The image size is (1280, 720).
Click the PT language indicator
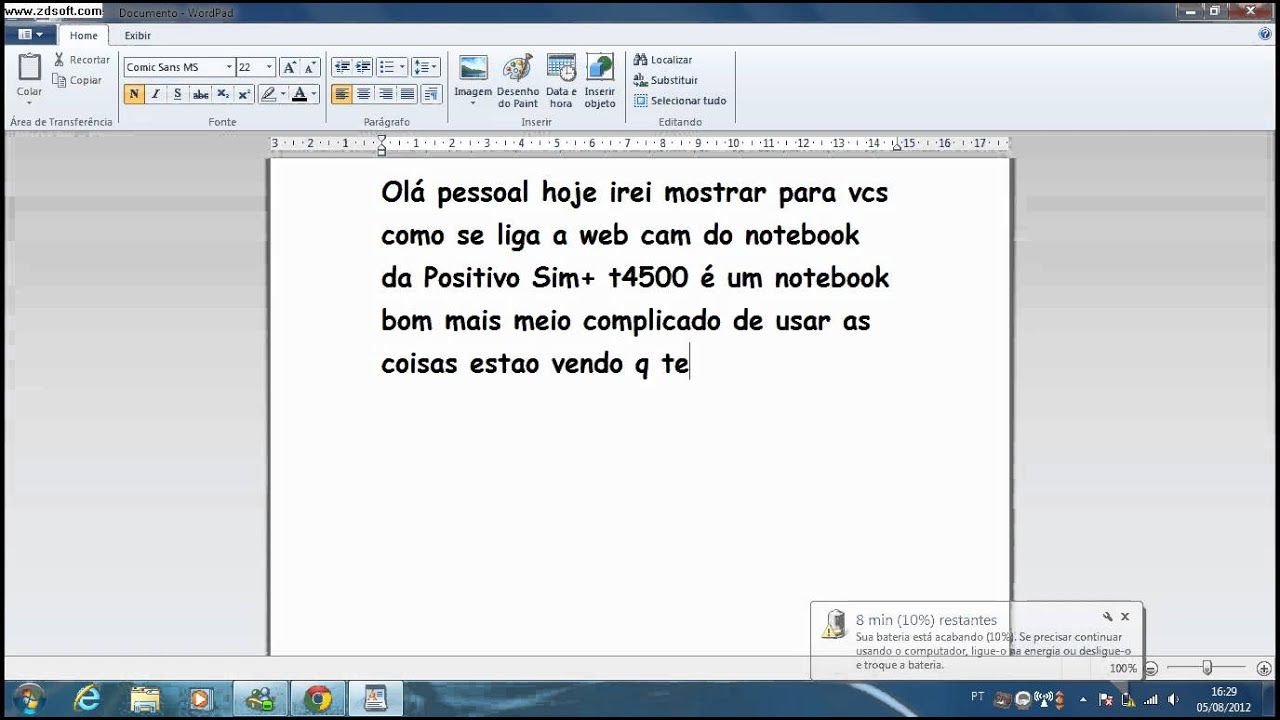tap(977, 697)
